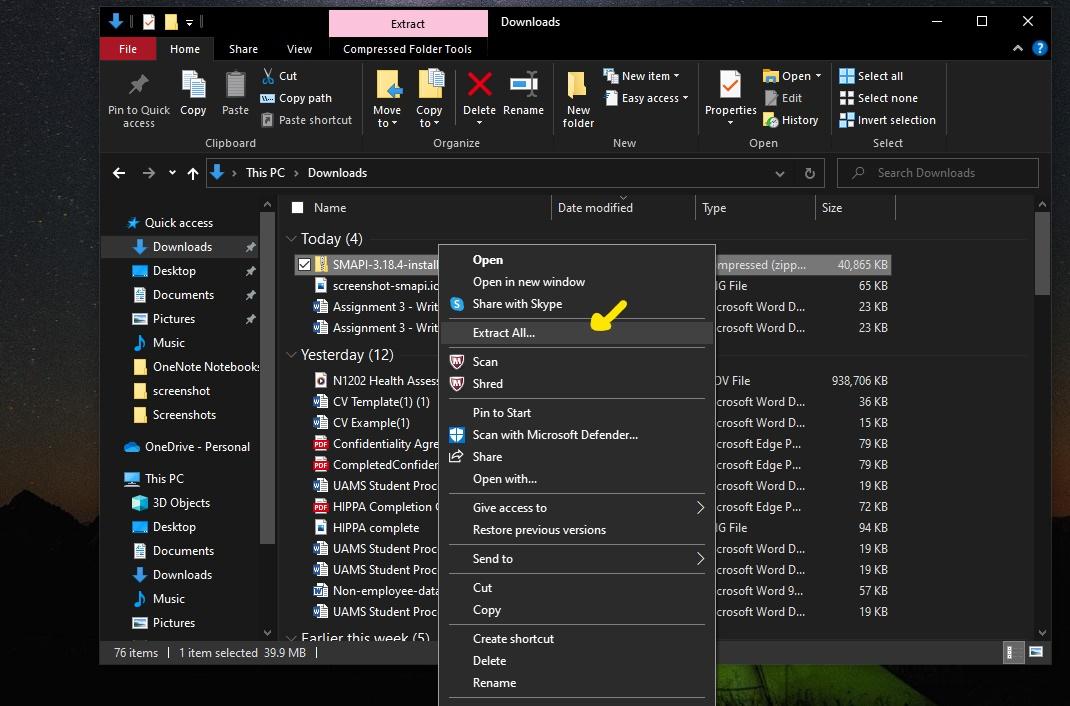Collapse the Today (4) group
Screen dimensions: 1070x706
[291, 239]
